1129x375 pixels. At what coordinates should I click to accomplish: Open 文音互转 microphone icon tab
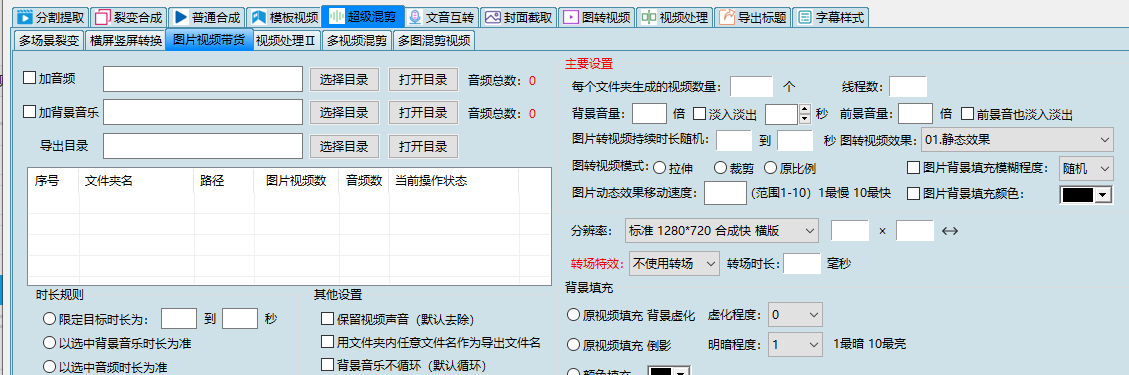click(x=415, y=17)
